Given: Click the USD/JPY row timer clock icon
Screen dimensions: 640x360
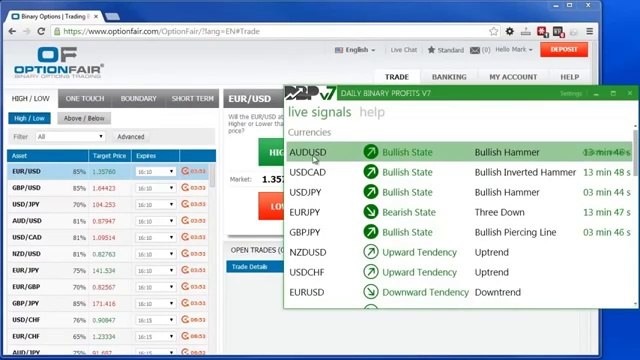Looking at the screenshot, I should coord(185,204).
